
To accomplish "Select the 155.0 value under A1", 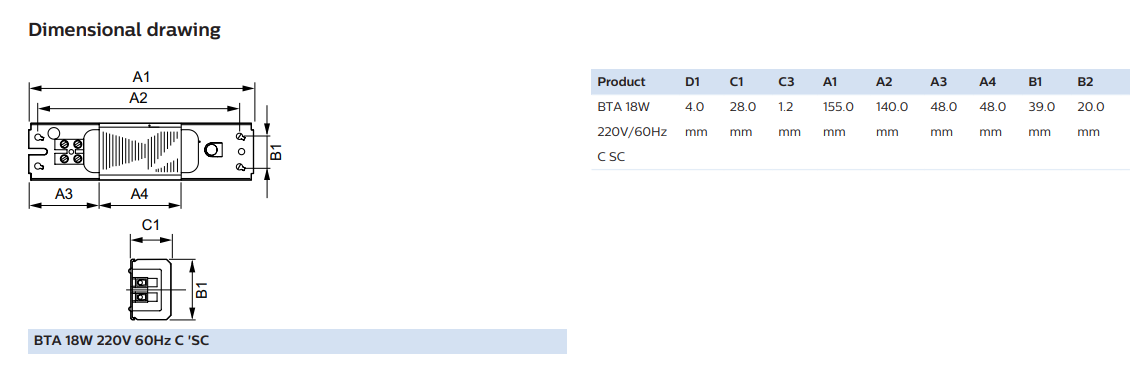I will [838, 107].
